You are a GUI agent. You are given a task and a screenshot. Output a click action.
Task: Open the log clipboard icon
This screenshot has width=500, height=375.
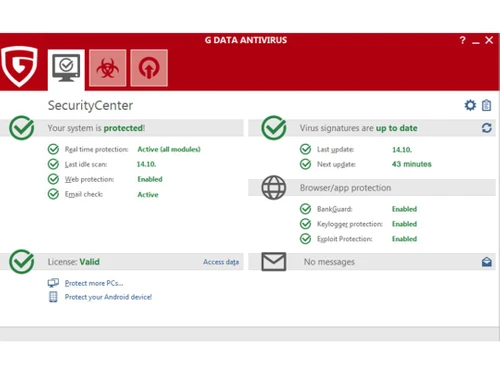(486, 105)
